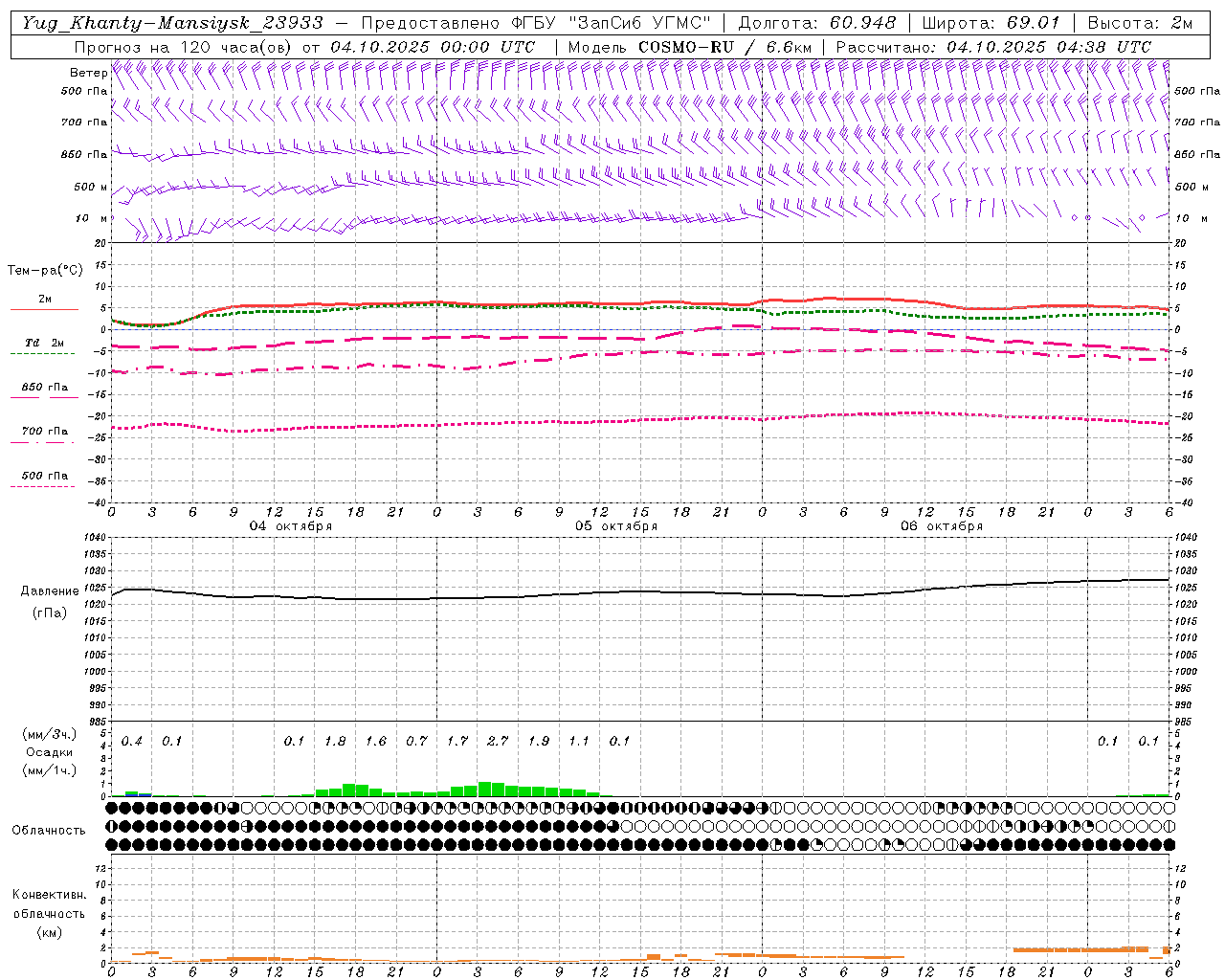
Task: Click the 04 октября date label
Action: [291, 526]
